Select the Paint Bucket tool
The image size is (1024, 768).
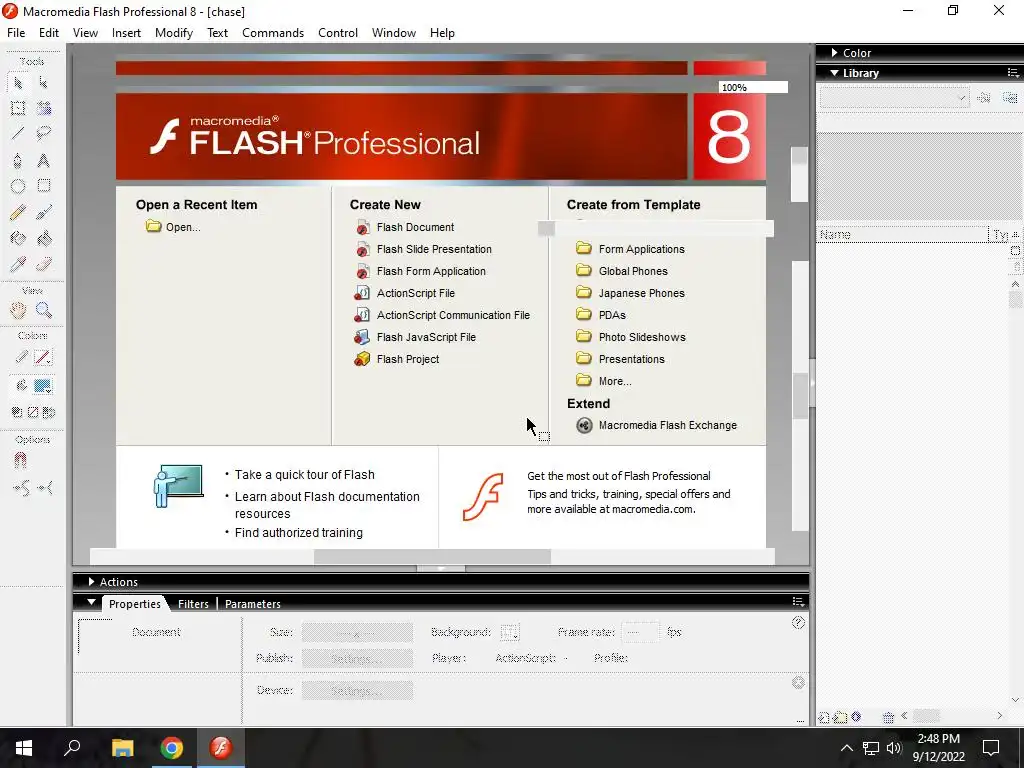(44, 238)
